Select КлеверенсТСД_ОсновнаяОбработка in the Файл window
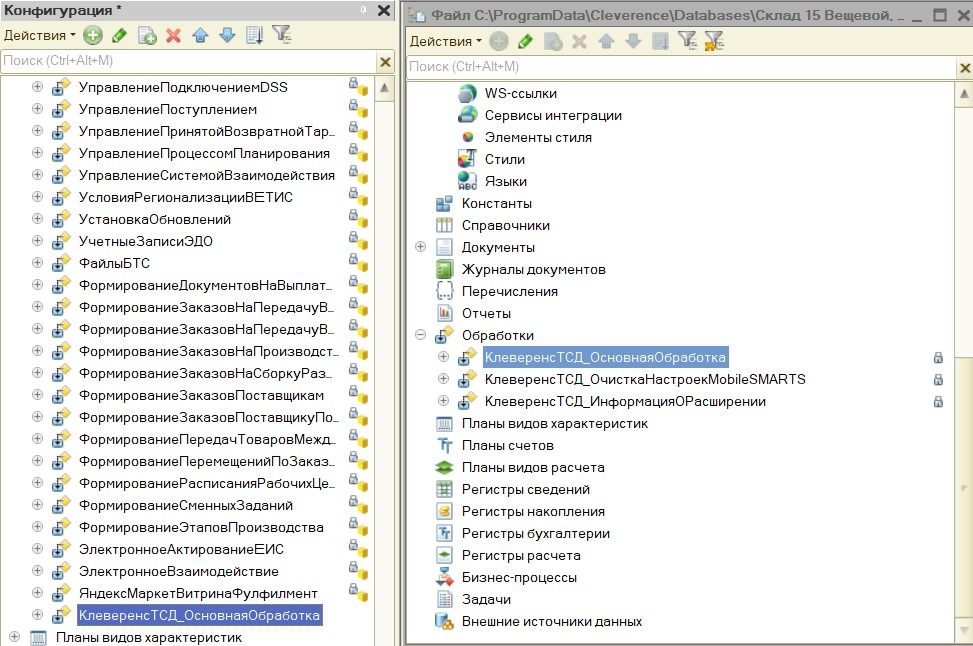The width and height of the screenshot is (973, 646). pyautogui.click(x=605, y=357)
